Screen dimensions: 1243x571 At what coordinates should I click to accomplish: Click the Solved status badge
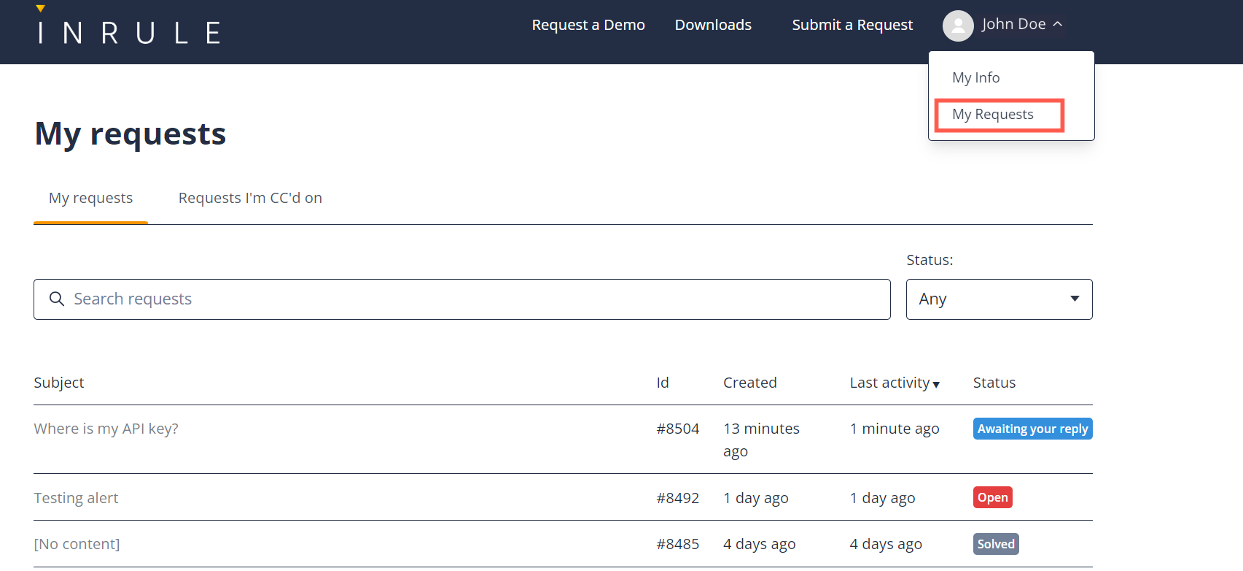click(995, 544)
